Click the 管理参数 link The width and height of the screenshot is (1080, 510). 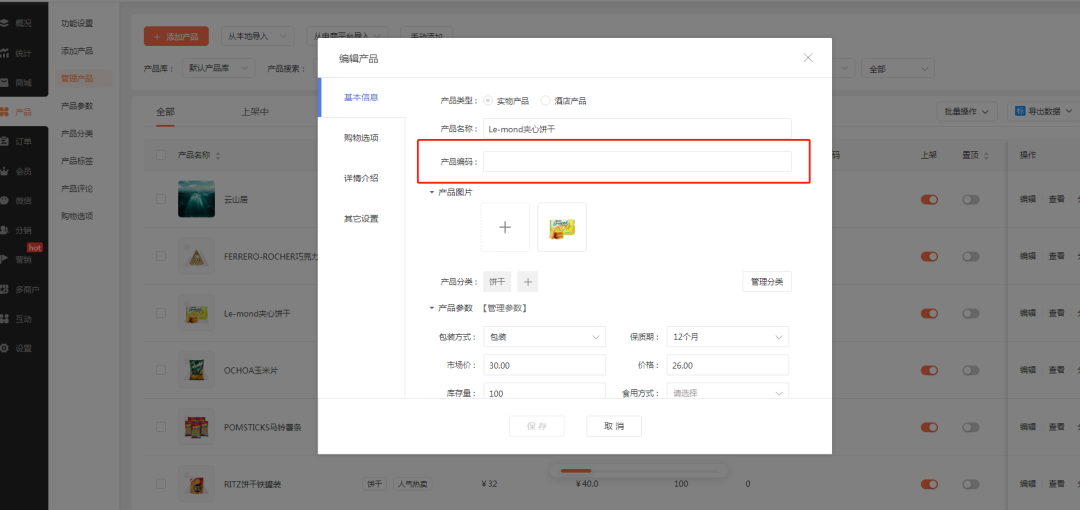coord(504,308)
